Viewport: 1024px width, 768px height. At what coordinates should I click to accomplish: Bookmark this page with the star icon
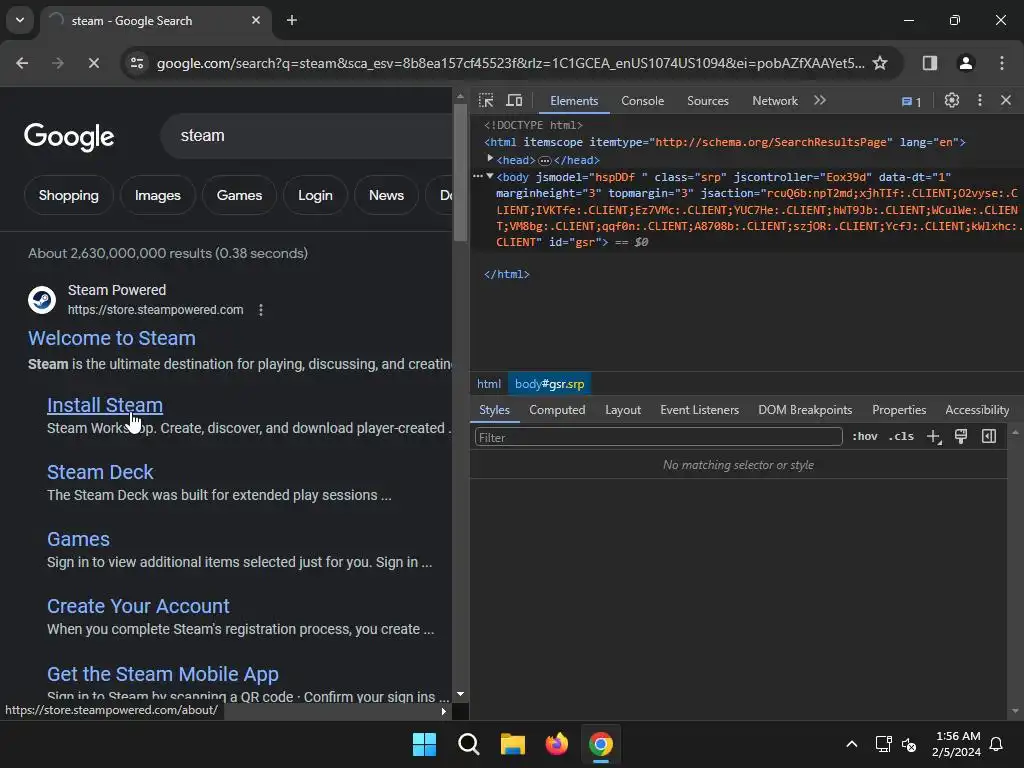coord(880,63)
